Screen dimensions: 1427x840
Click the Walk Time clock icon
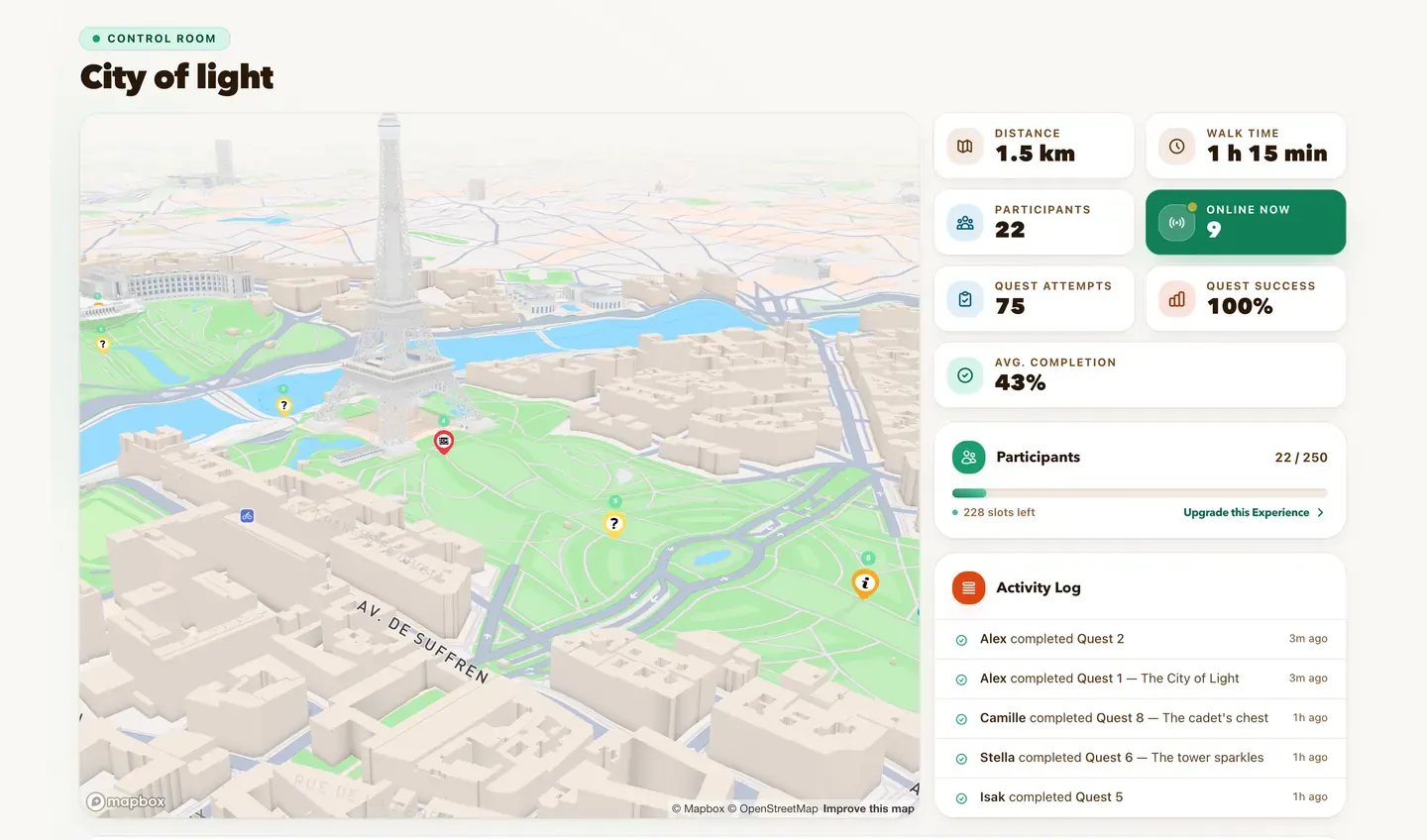(1176, 147)
